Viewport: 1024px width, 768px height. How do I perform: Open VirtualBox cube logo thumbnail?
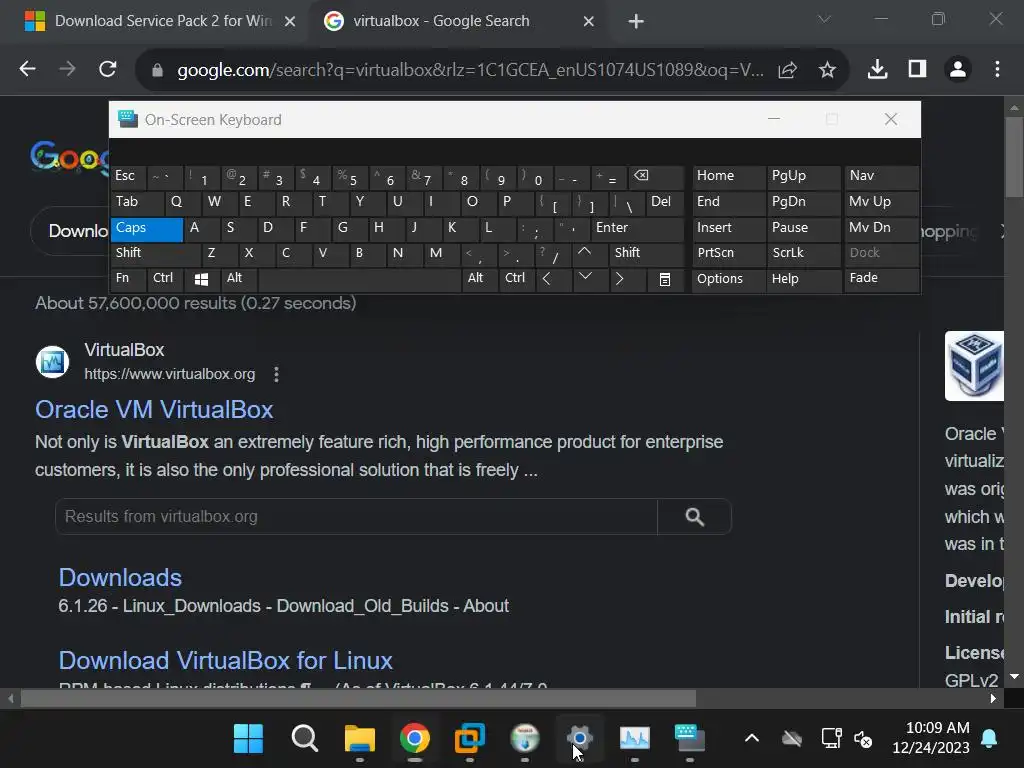pyautogui.click(x=974, y=366)
